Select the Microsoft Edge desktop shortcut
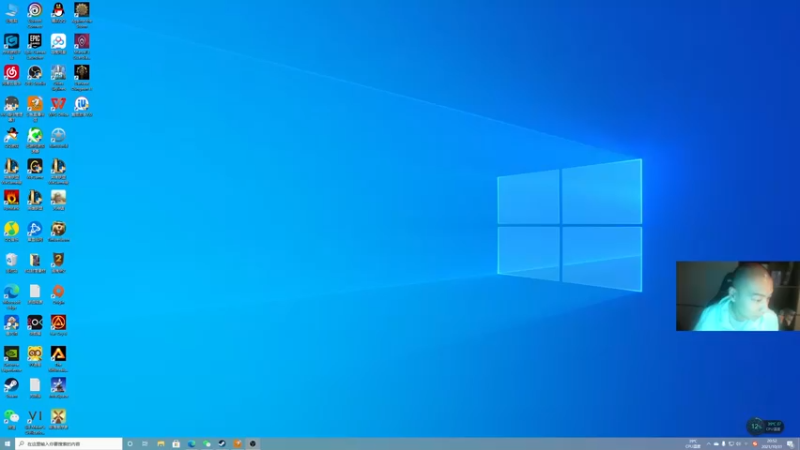 click(11, 296)
